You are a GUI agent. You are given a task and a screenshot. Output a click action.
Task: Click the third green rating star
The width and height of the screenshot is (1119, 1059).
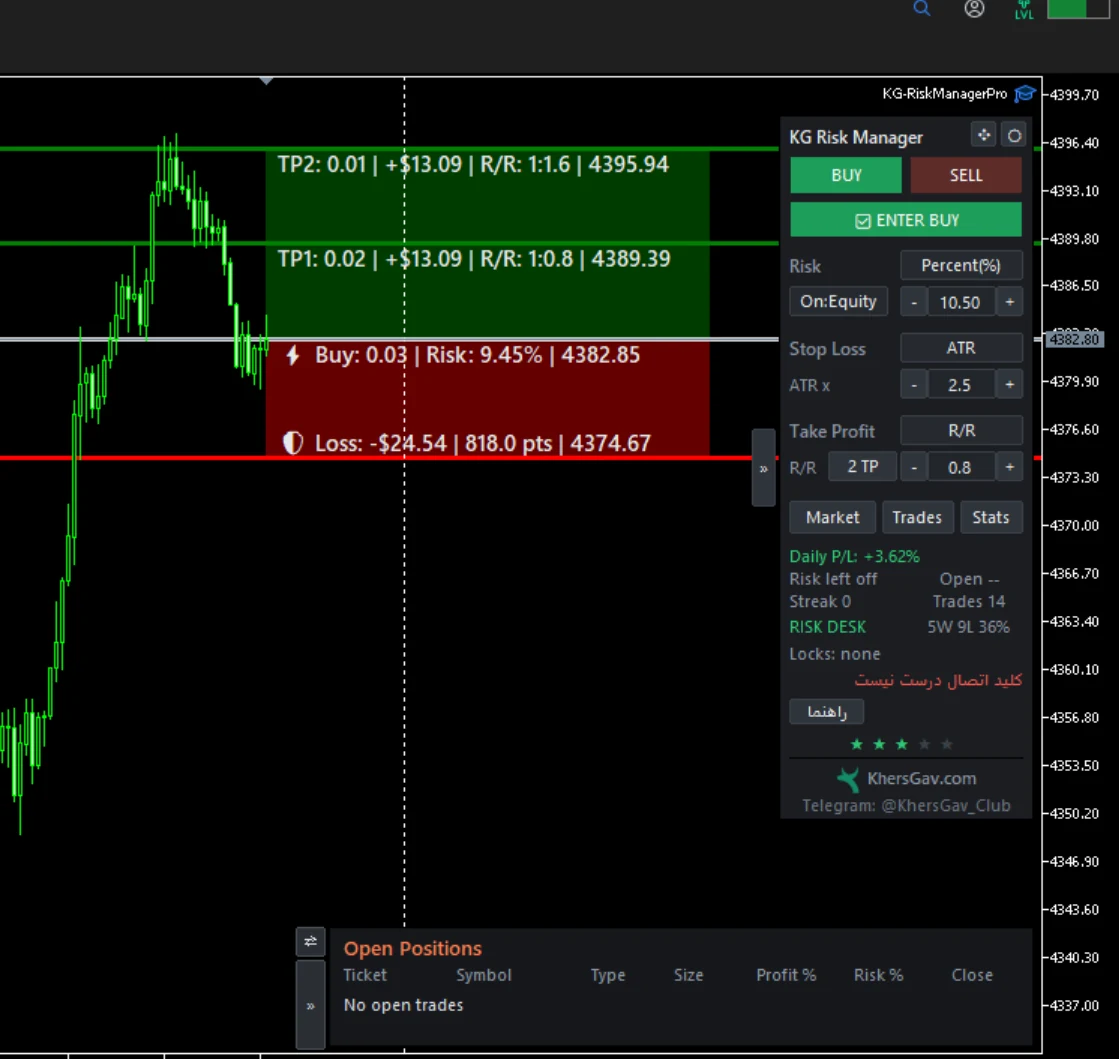click(x=902, y=744)
